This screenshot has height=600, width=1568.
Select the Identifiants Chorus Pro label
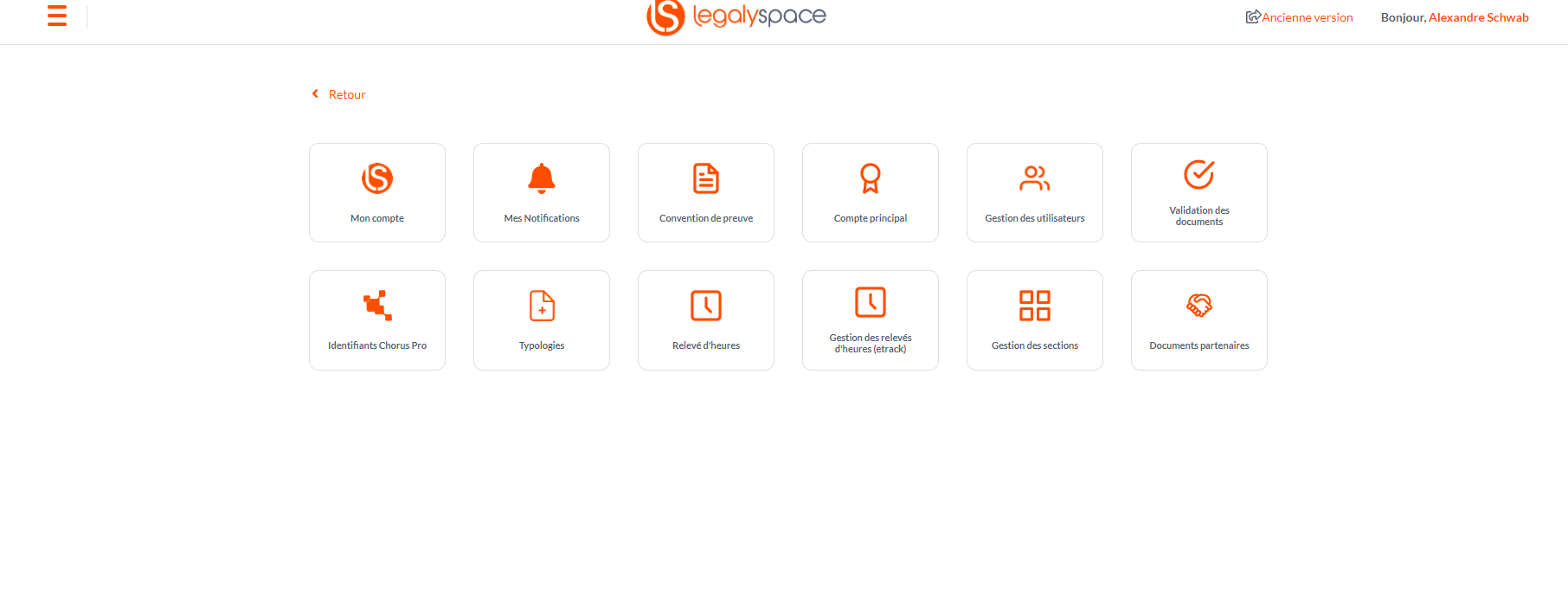click(377, 345)
